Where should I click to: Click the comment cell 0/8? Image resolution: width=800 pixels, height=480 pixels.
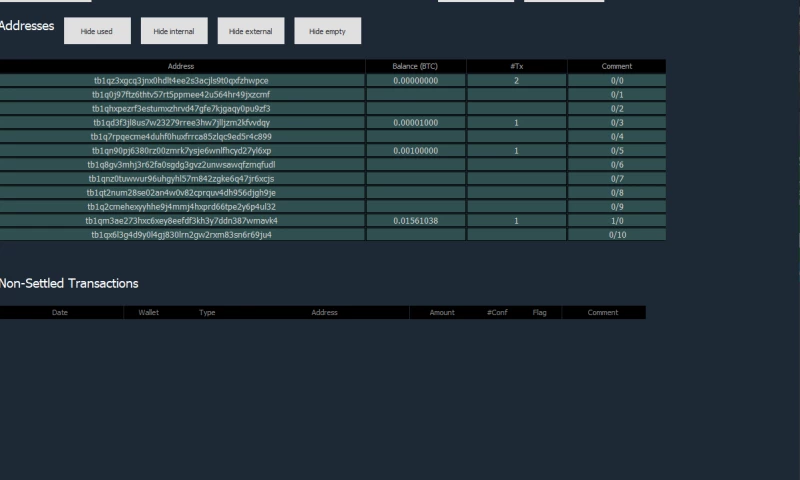pyautogui.click(x=617, y=193)
